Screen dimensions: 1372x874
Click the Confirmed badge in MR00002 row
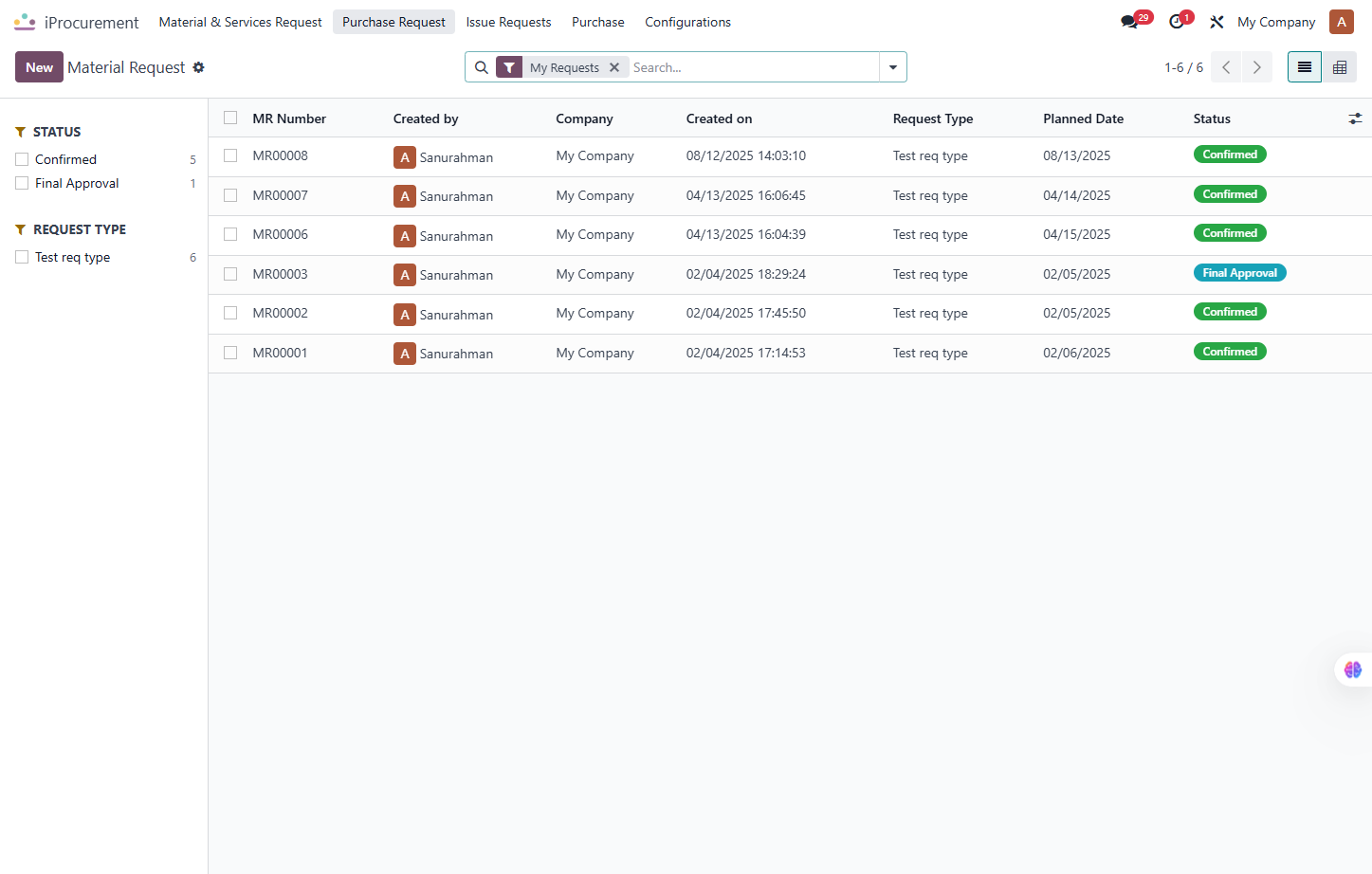coord(1230,312)
